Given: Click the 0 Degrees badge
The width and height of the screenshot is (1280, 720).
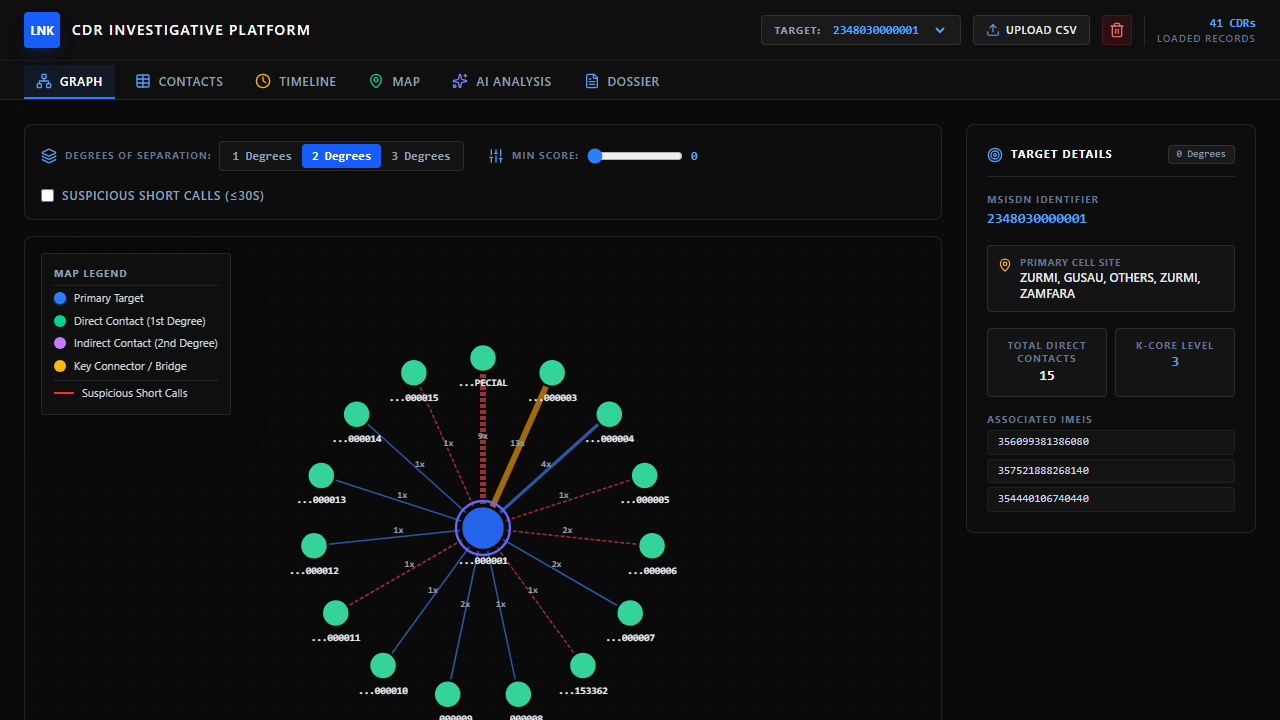Looking at the screenshot, I should (x=1201, y=154).
